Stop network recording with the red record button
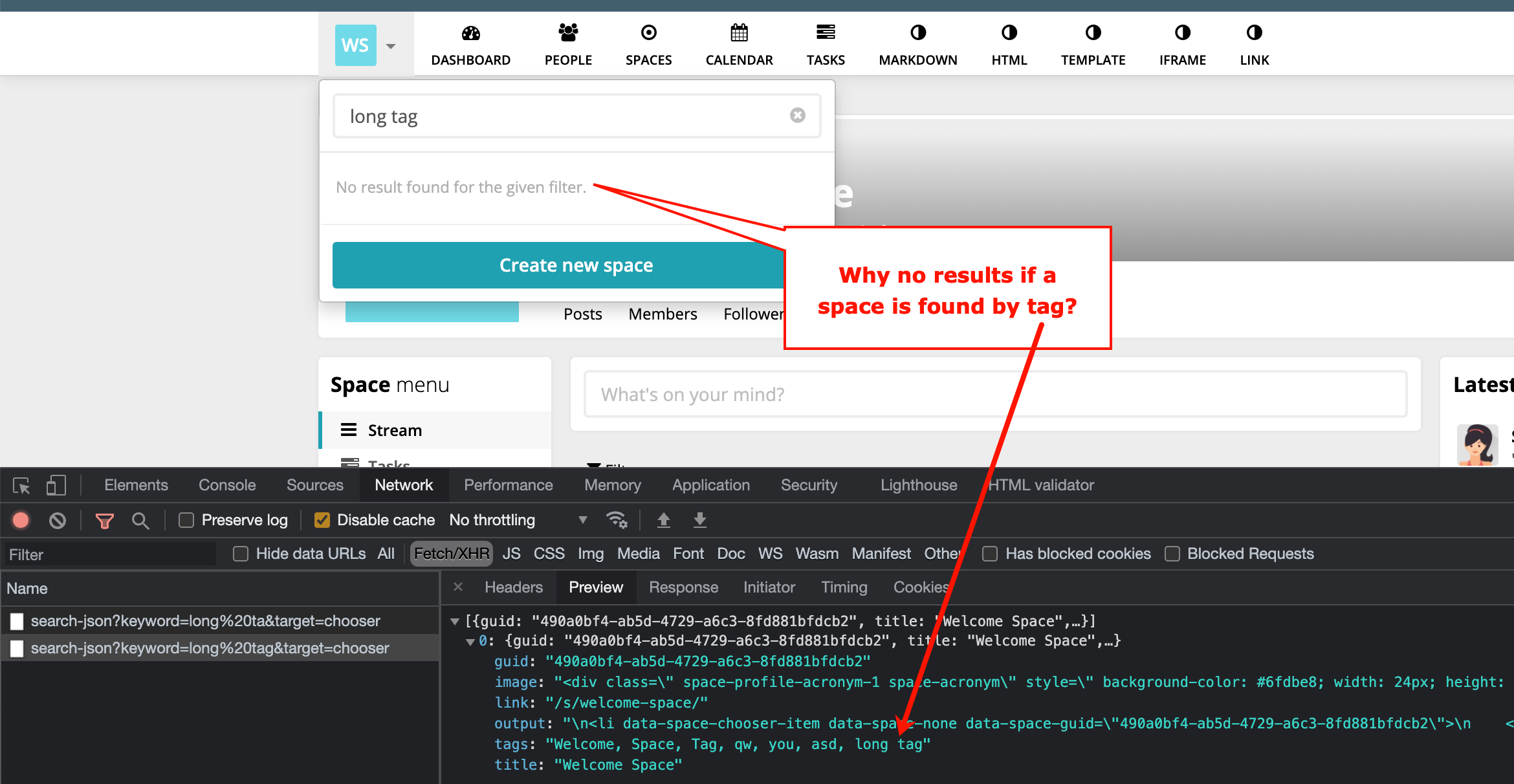This screenshot has width=1514, height=784. point(21,520)
